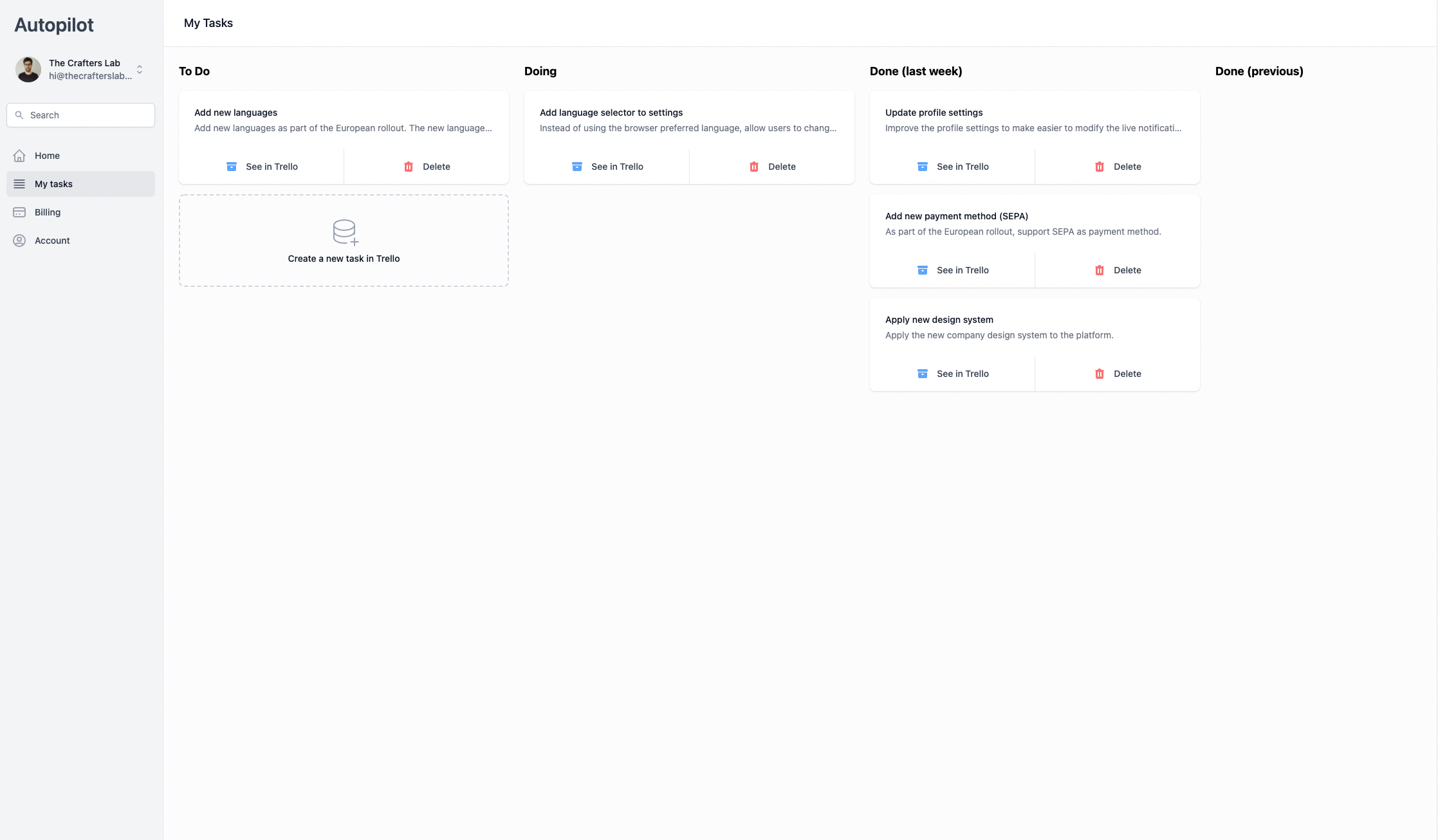The width and height of the screenshot is (1438, 840).
Task: Click the Home house icon in sidebar
Action: (x=19, y=156)
